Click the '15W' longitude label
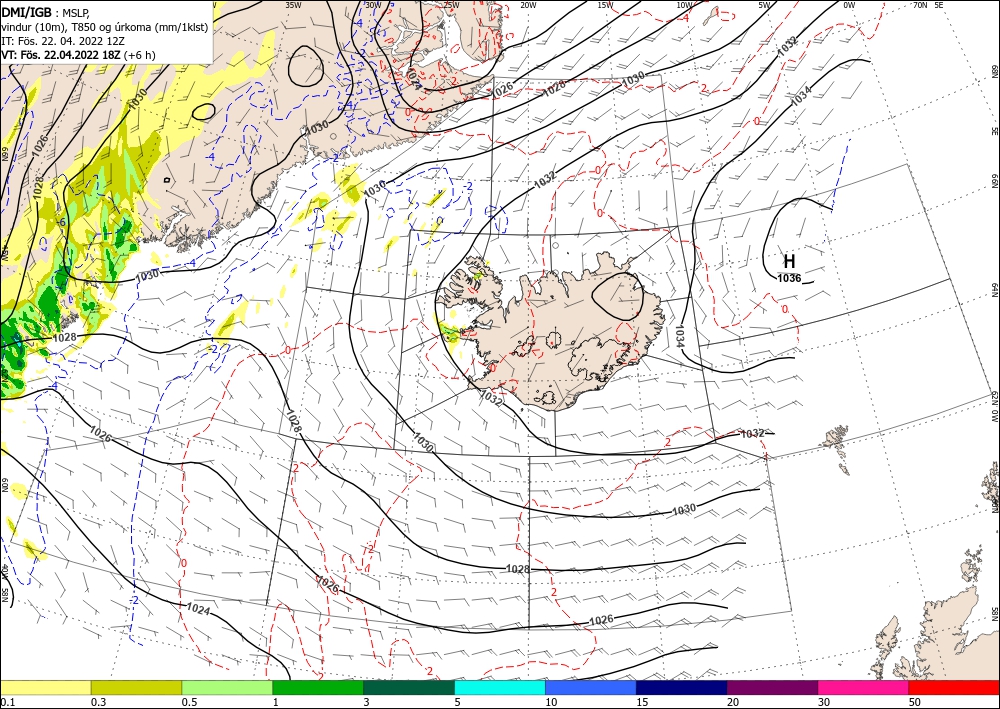This screenshot has height=709, width=1000. tap(606, 5)
